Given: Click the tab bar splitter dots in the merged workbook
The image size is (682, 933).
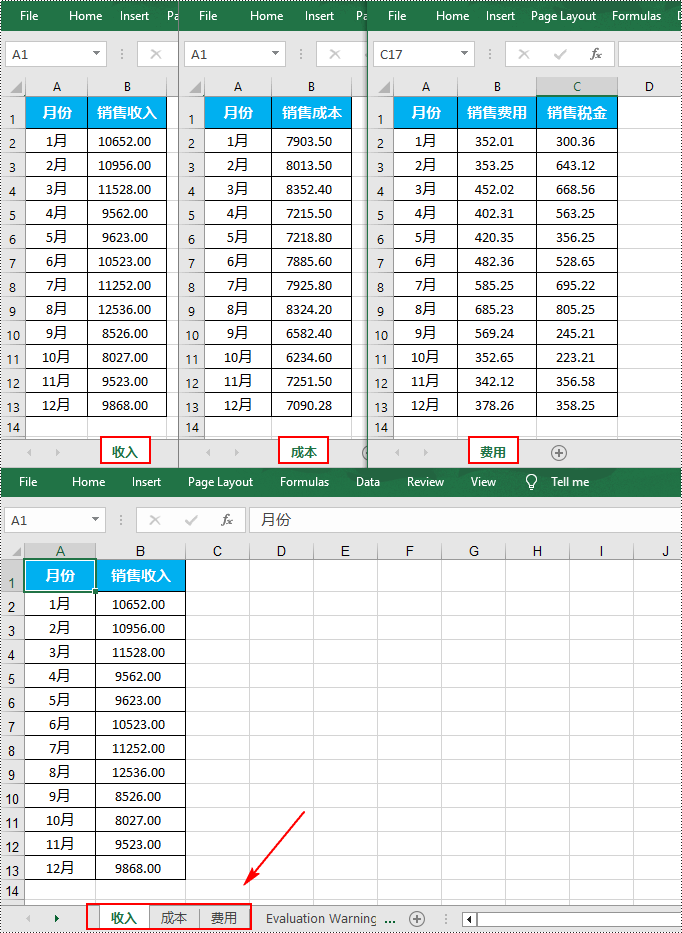Looking at the screenshot, I should 445,919.
